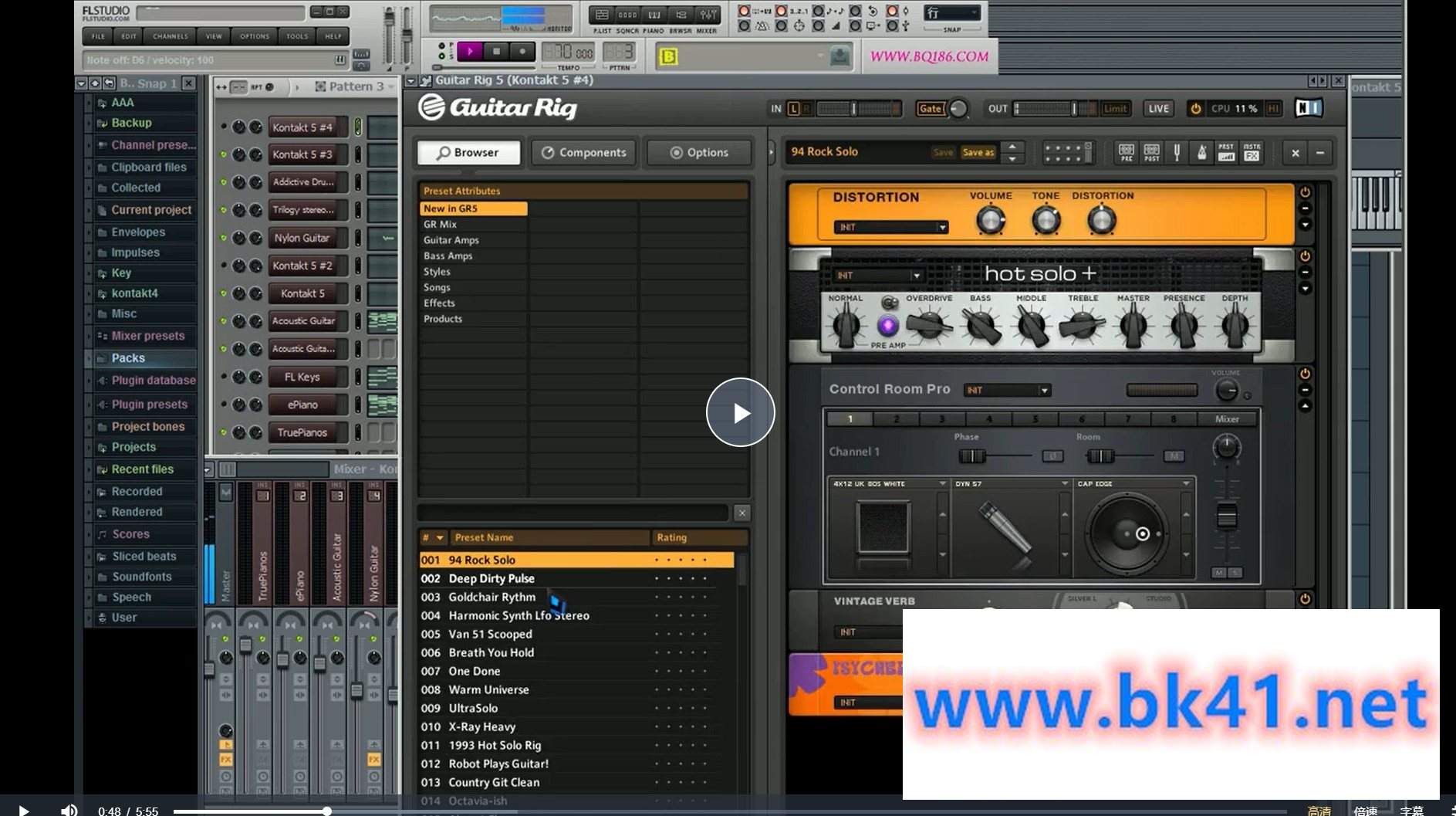
Task: Open the Mixer from FL toolbar
Action: pyautogui.click(x=708, y=15)
